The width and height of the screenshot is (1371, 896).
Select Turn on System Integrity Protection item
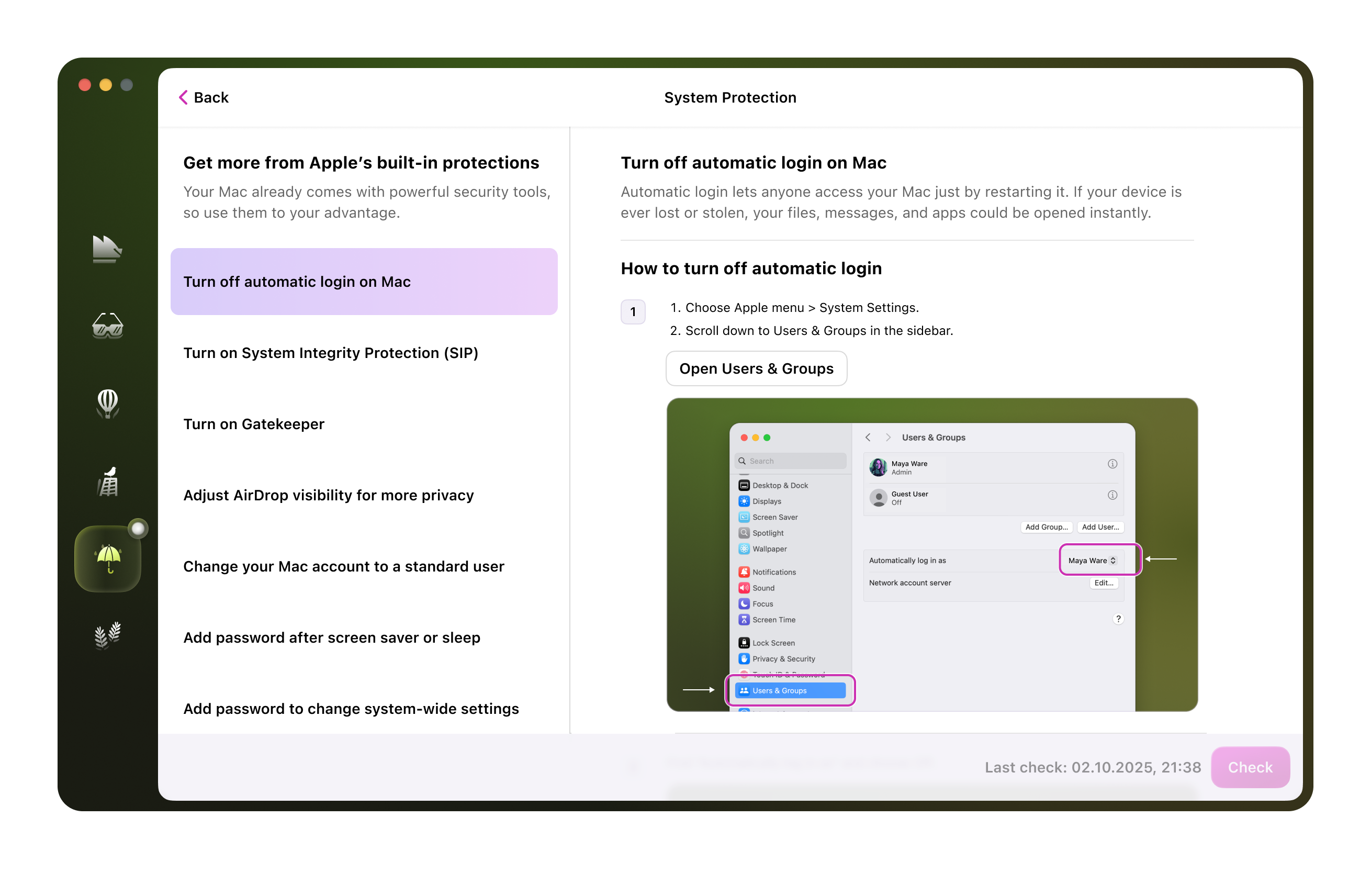coord(331,353)
